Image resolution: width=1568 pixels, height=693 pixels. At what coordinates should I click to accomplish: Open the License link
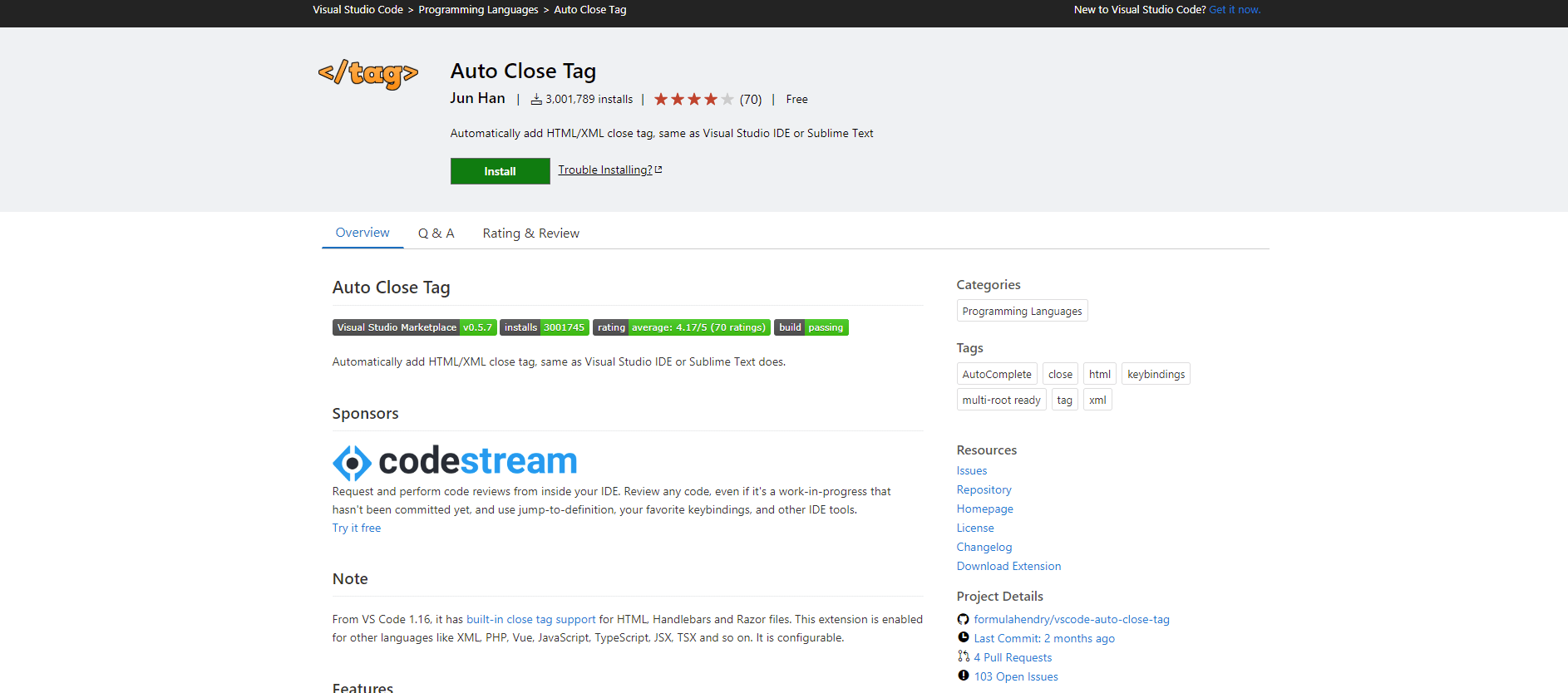(975, 528)
